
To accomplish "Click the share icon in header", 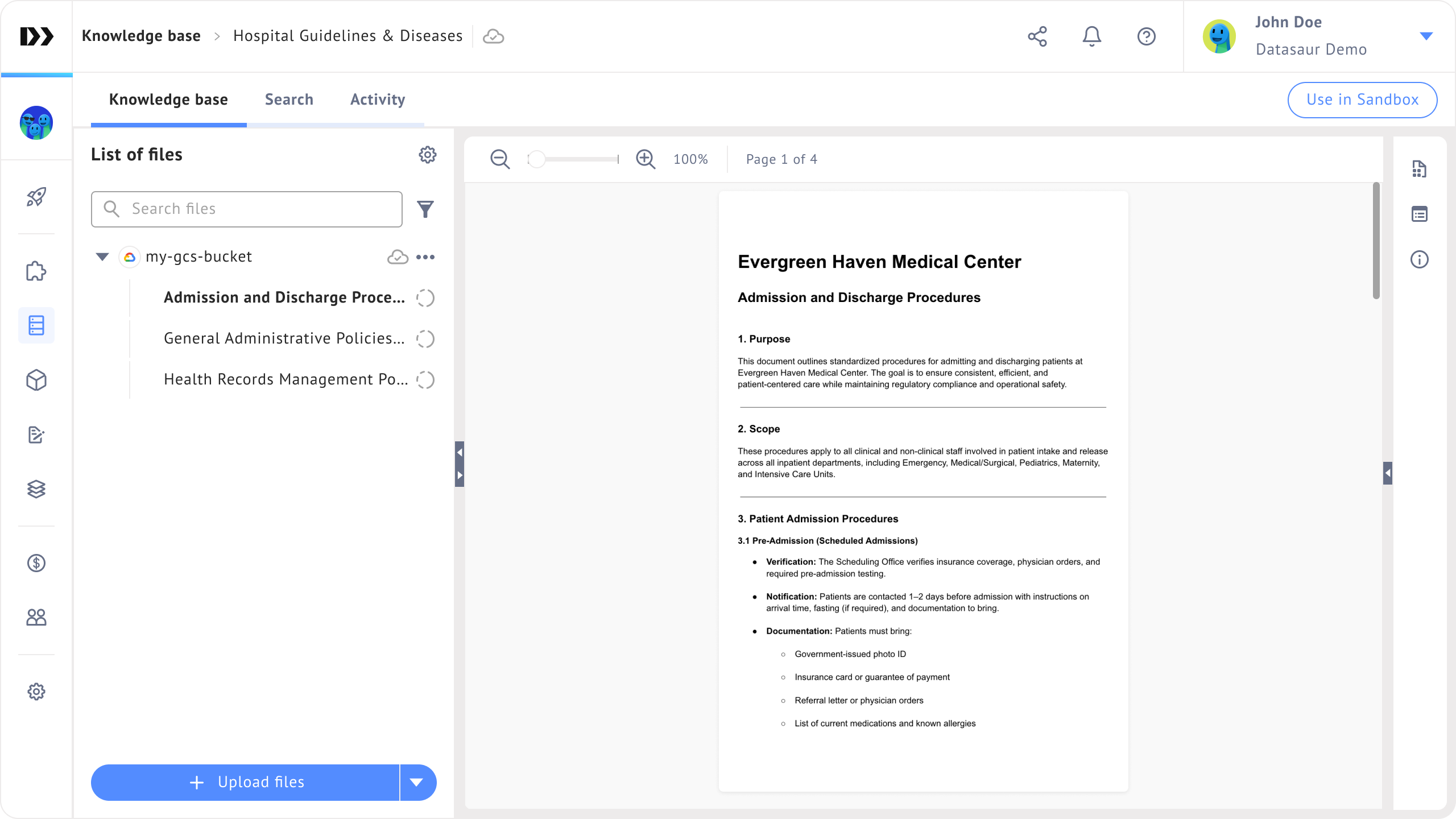I will click(x=1037, y=36).
